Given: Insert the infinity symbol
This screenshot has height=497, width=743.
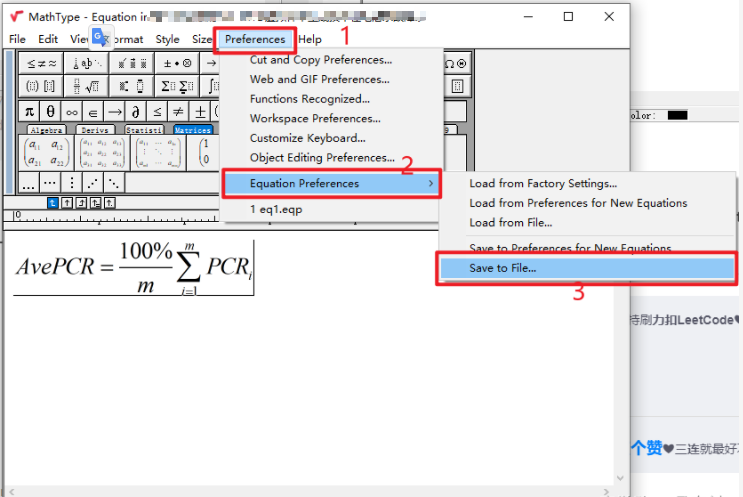Looking at the screenshot, I should [72, 112].
